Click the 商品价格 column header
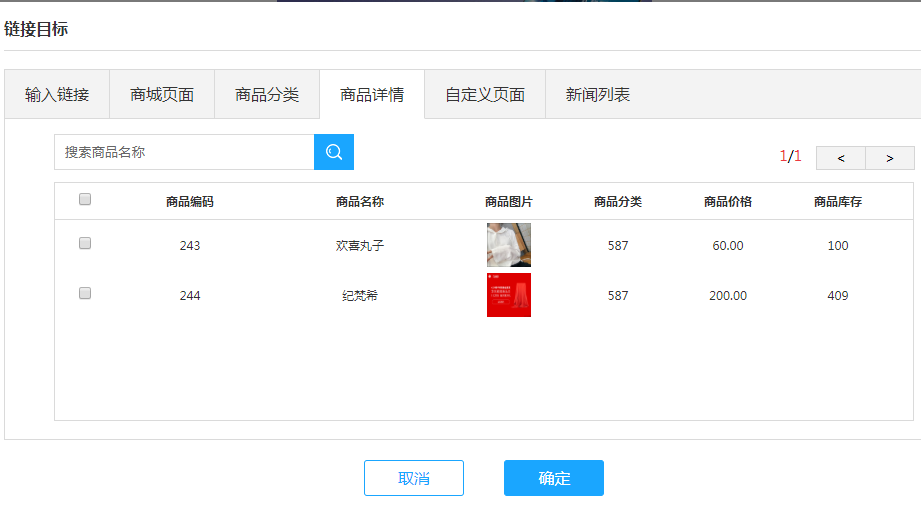 [x=728, y=202]
